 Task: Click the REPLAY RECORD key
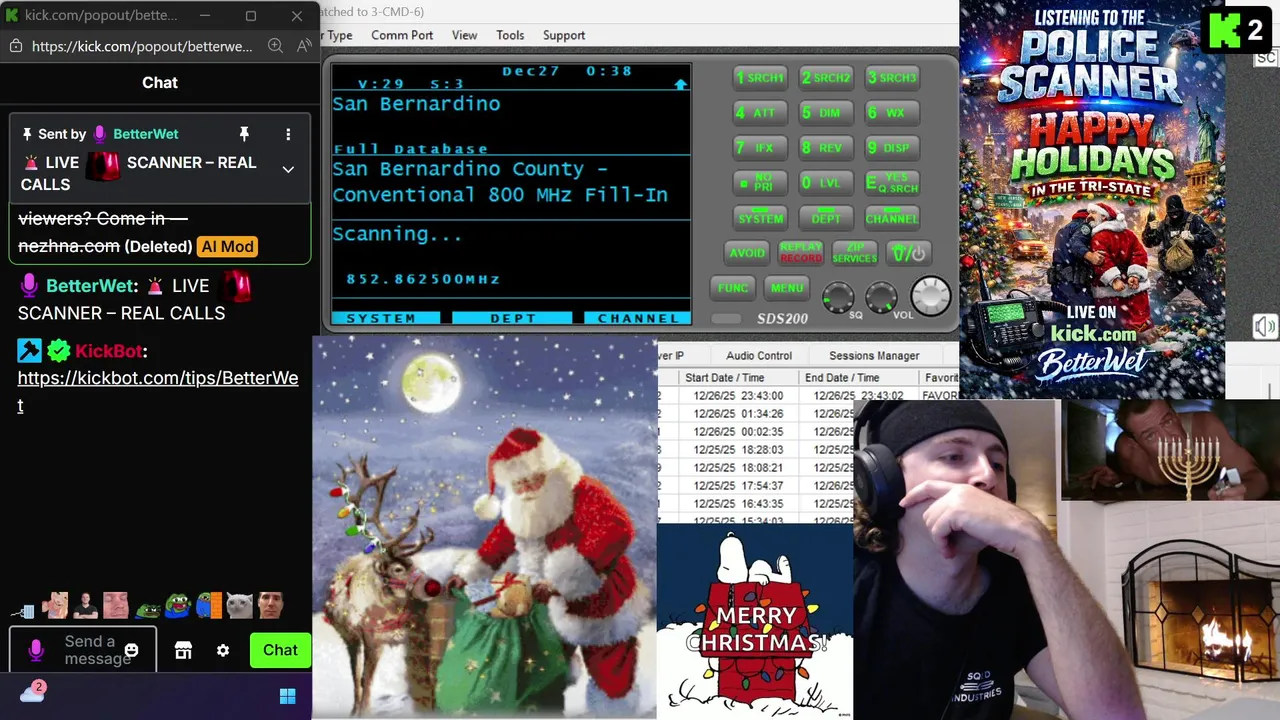click(800, 253)
